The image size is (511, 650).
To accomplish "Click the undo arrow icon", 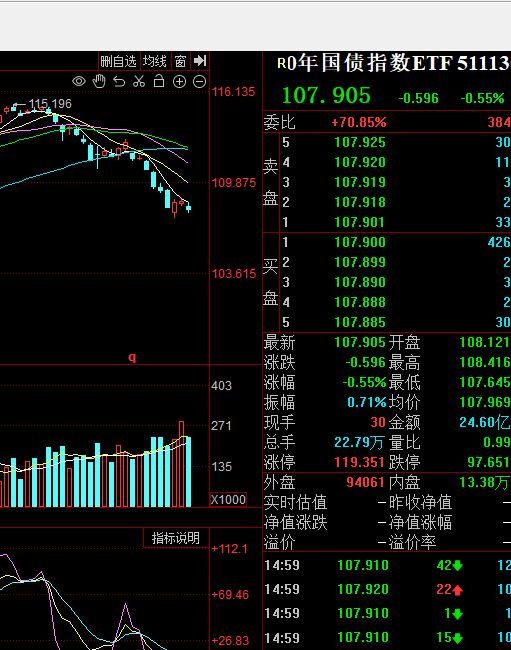I will pos(119,82).
